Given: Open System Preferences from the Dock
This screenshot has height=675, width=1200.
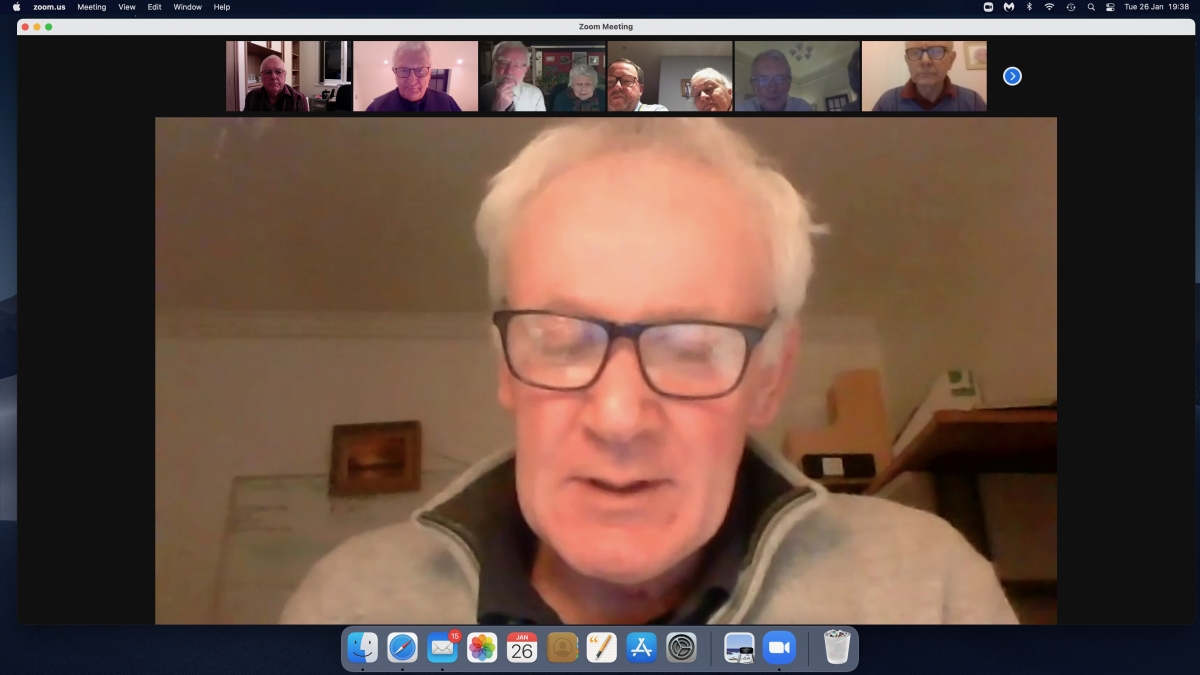Looking at the screenshot, I should click(x=681, y=648).
